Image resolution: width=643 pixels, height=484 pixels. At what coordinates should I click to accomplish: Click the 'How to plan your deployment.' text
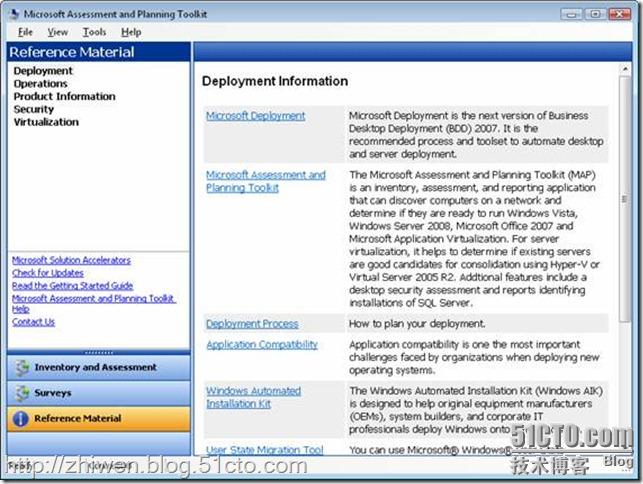(417, 324)
